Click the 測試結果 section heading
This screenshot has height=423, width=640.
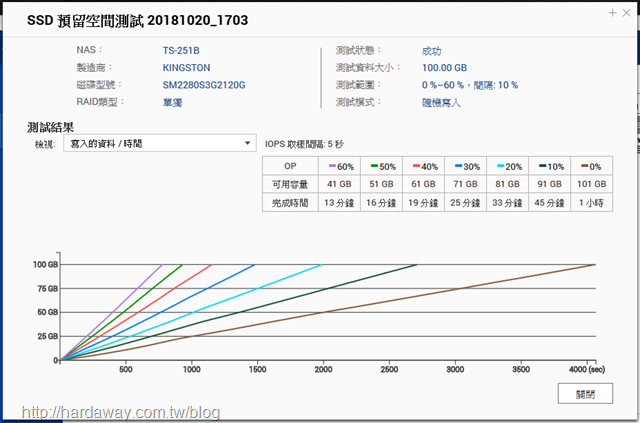50,127
